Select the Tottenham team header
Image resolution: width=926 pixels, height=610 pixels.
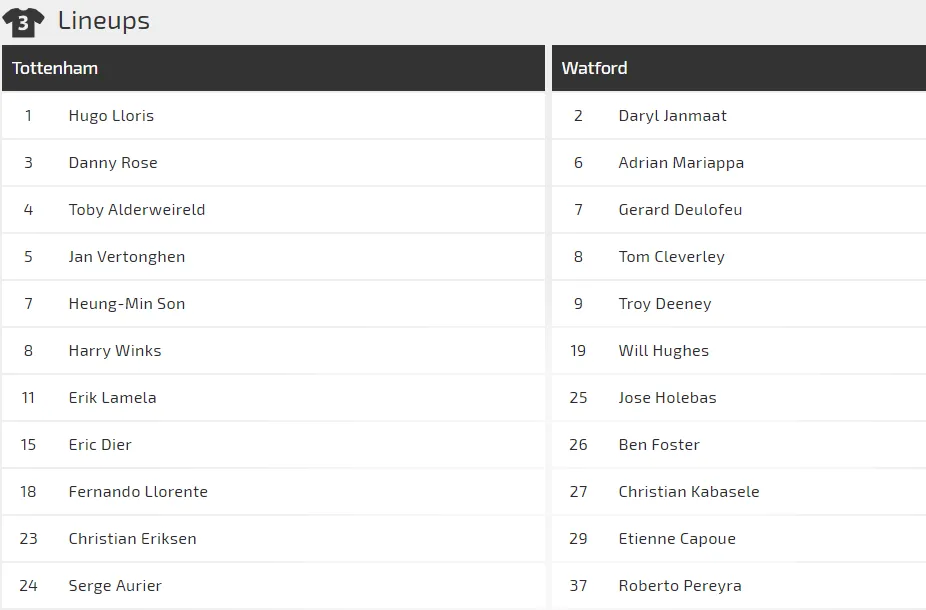point(55,68)
